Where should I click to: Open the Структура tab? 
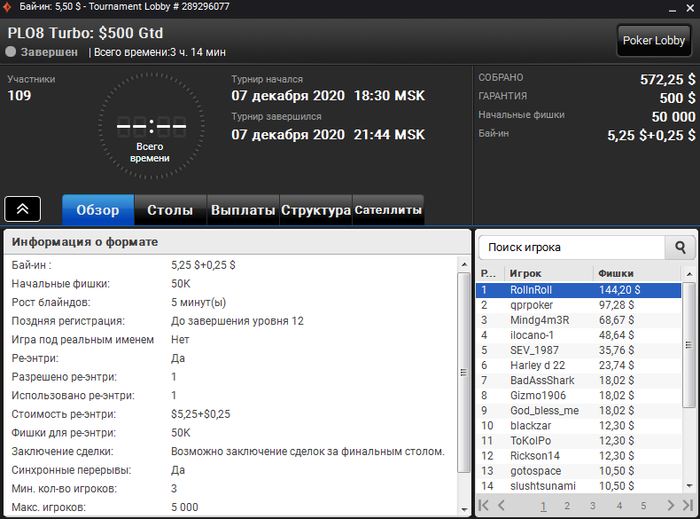(316, 210)
